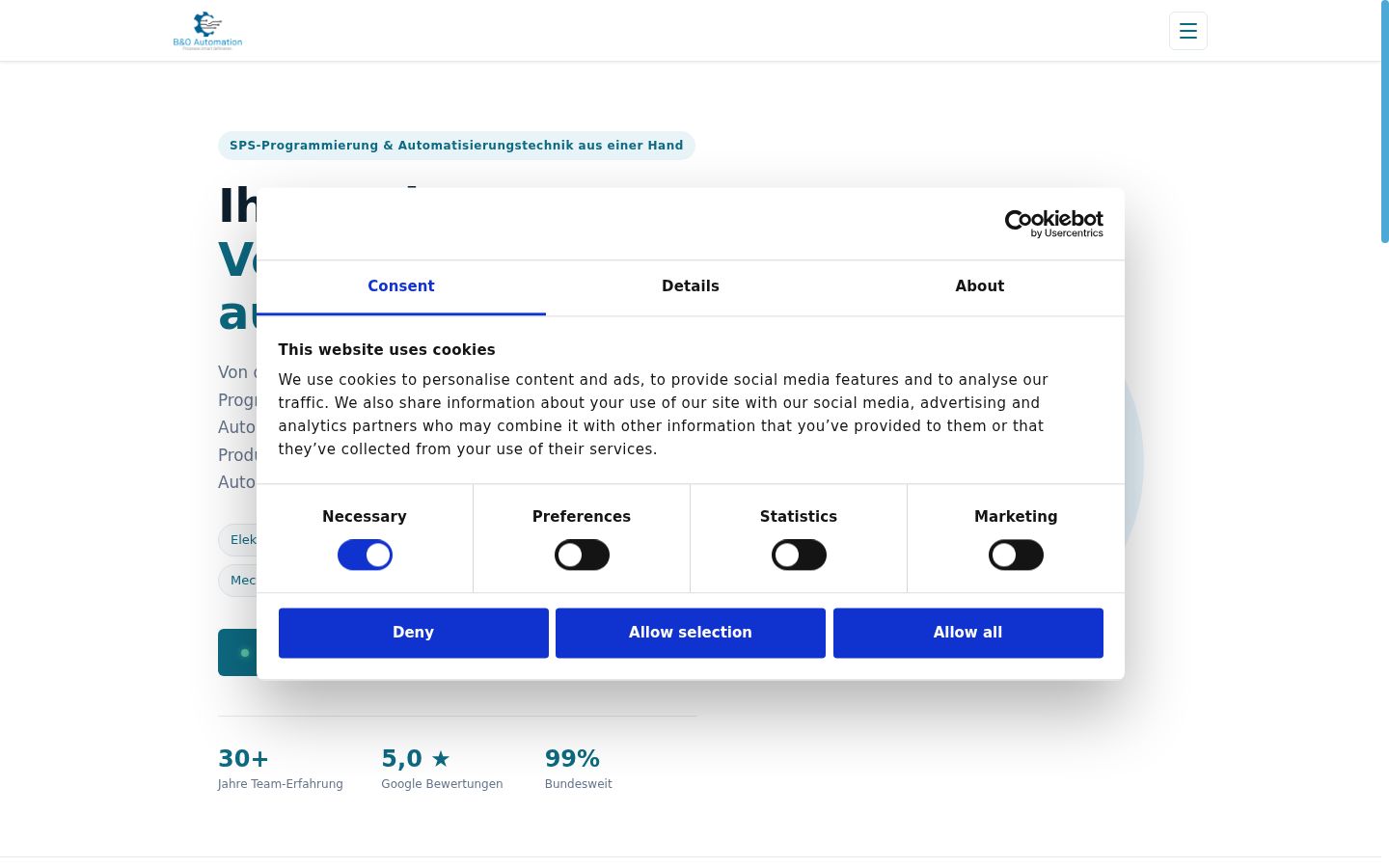Open the Cookiebot by Usercentrics logo link

pos(1053,224)
